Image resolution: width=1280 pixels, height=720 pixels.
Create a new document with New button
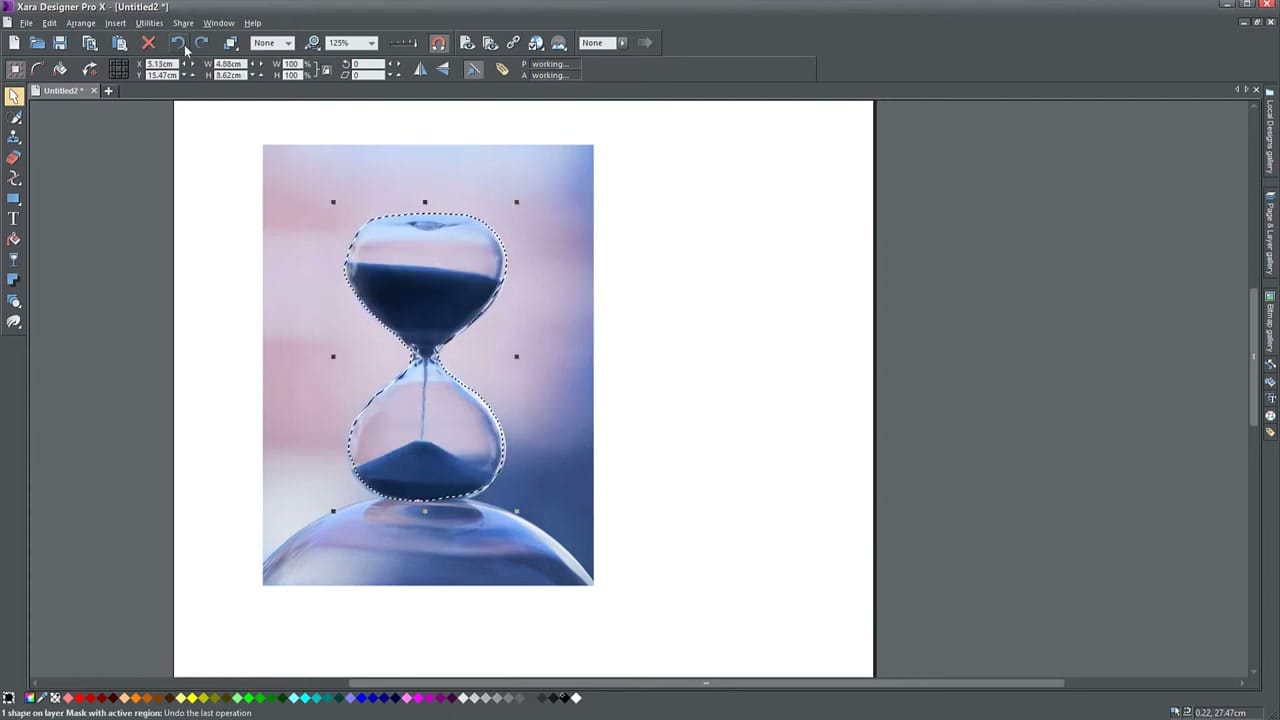pos(14,42)
